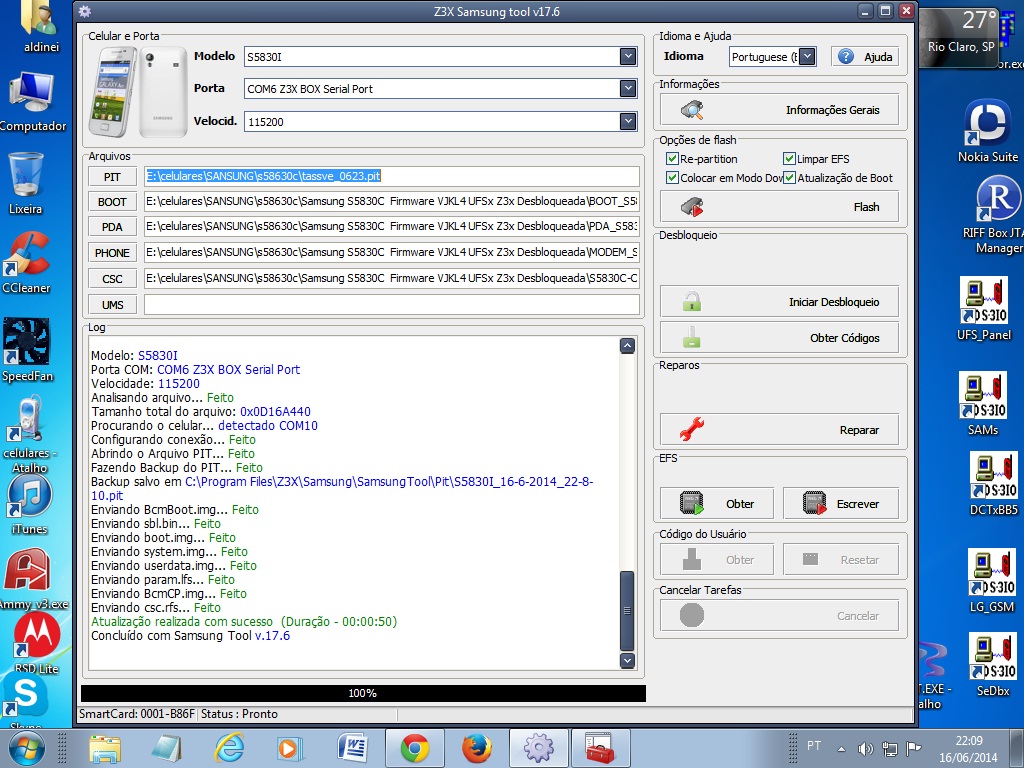Click the 100% progress bar
Viewport: 1024px width, 768px height.
click(363, 693)
